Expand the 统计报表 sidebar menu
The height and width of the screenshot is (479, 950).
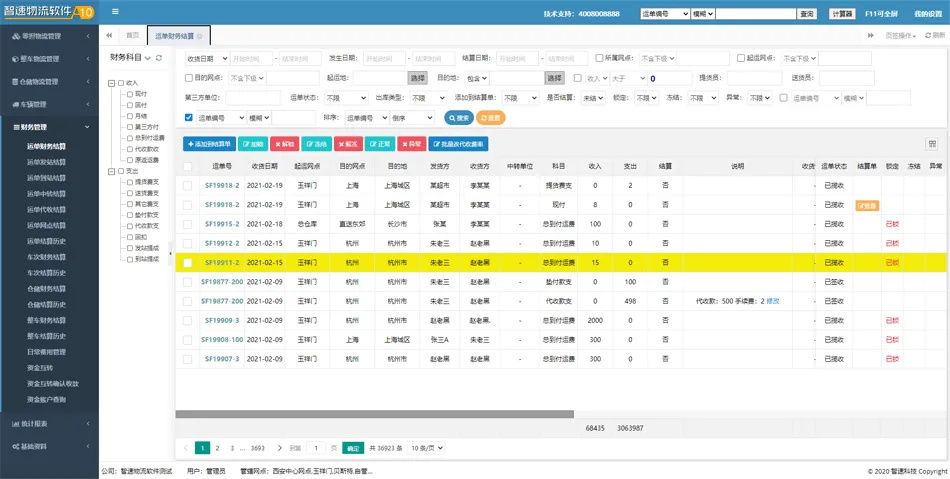50,424
